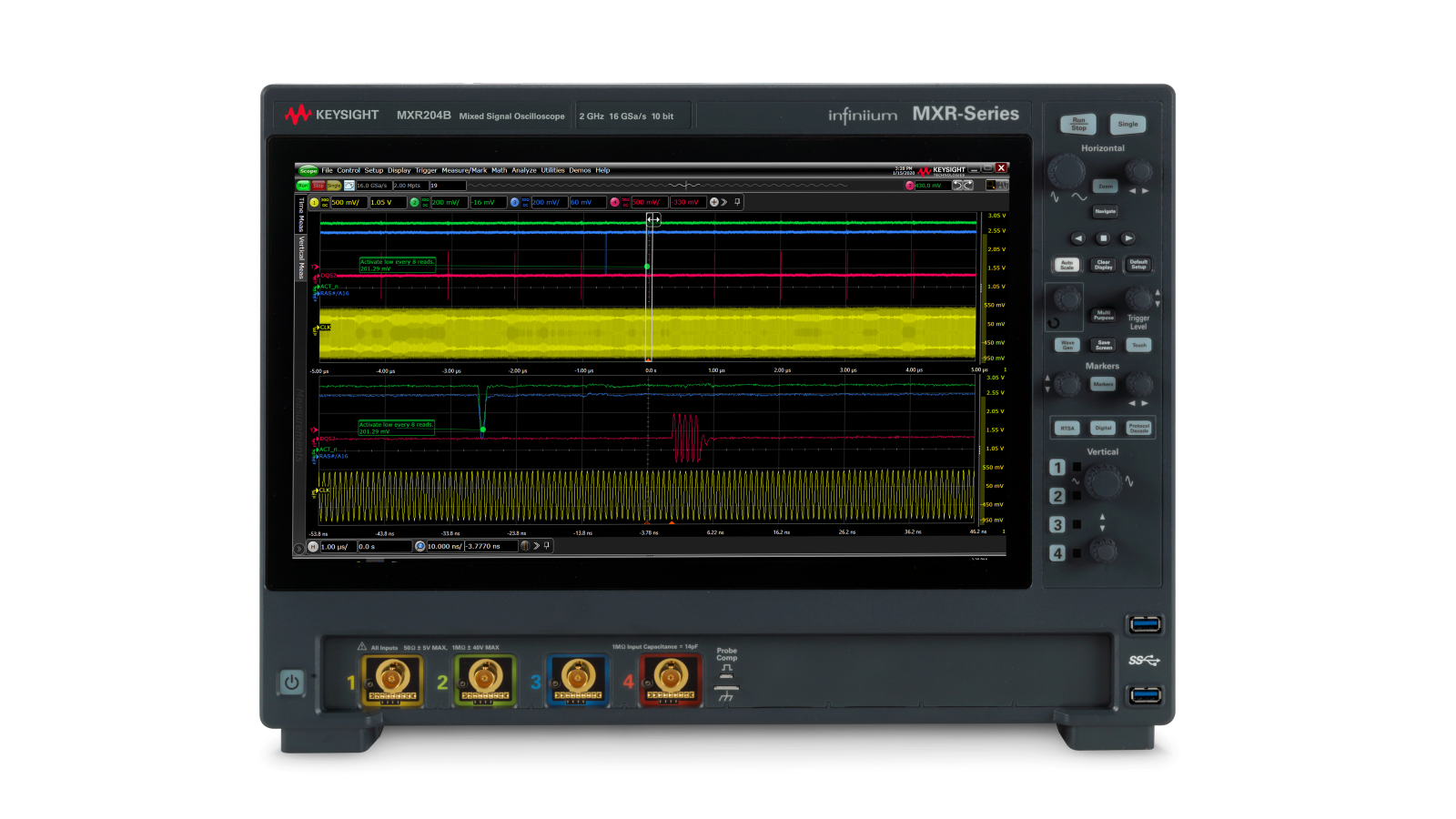Open channel 1 scale 500 mV/ field
Screen dimensions: 1456x819
point(349,202)
